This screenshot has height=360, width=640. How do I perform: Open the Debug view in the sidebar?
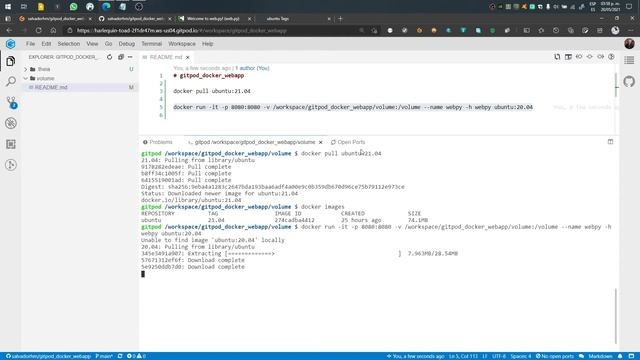[x=11, y=123]
